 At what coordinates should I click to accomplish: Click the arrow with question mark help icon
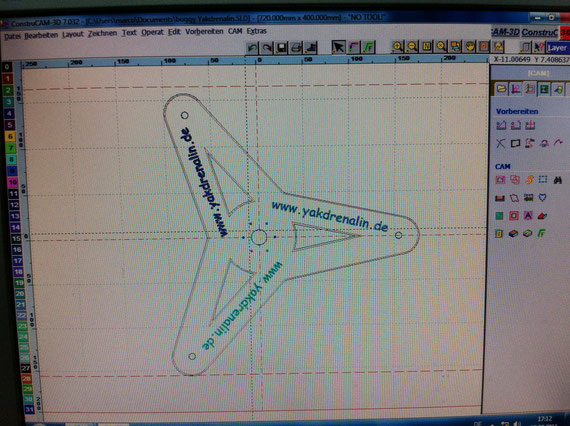539,47
